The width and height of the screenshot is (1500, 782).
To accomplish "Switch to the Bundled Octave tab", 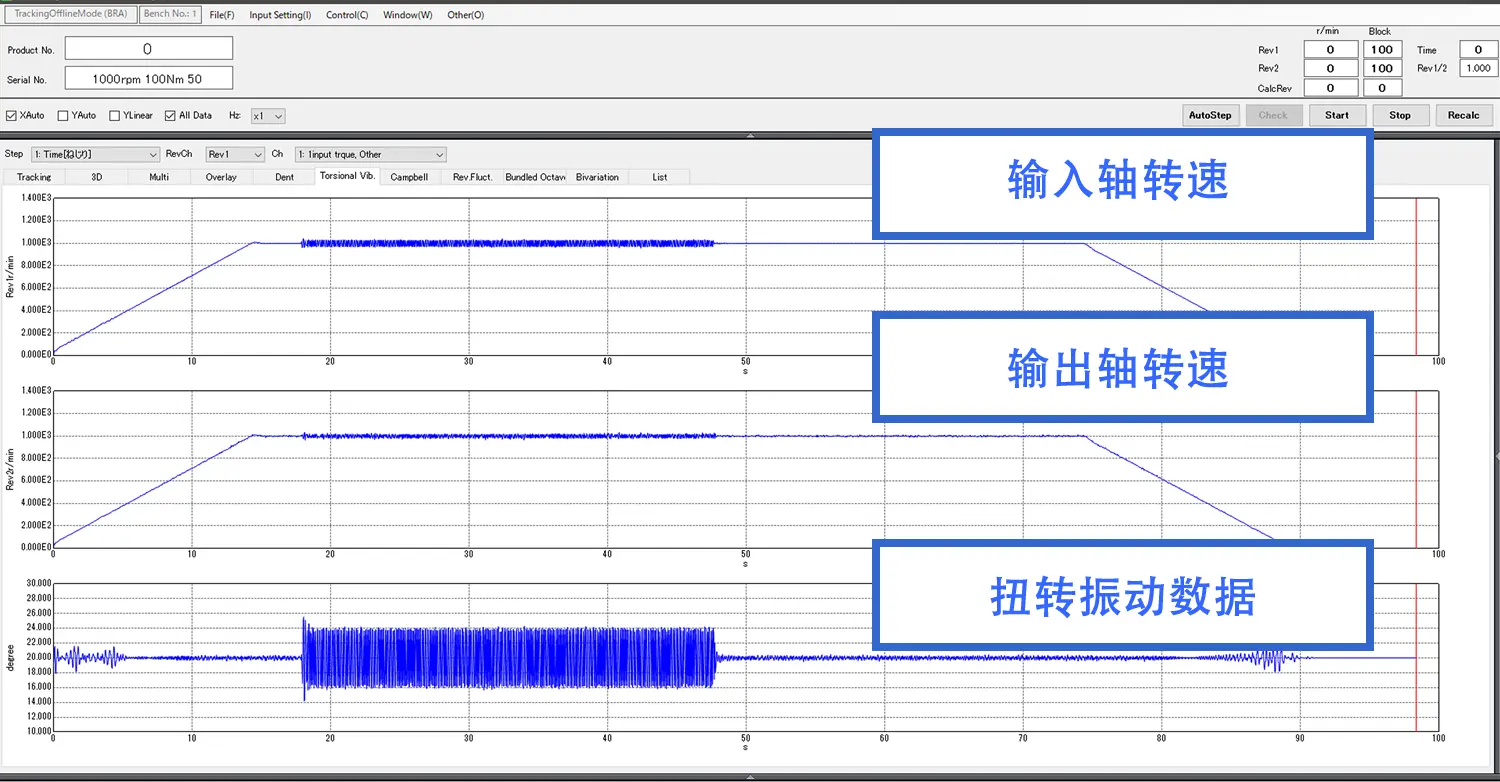I will 535,177.
